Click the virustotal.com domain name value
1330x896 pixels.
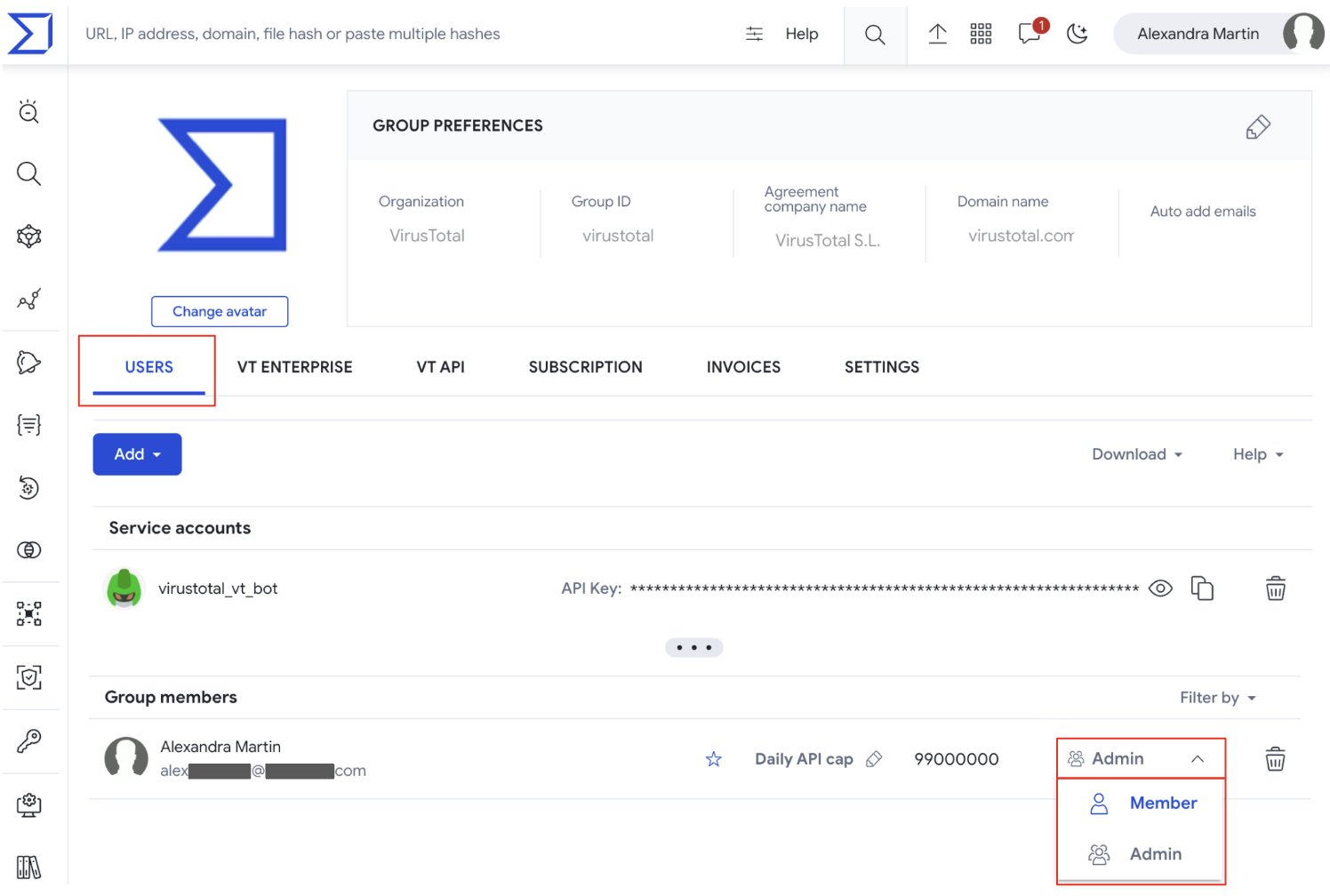(x=1021, y=236)
